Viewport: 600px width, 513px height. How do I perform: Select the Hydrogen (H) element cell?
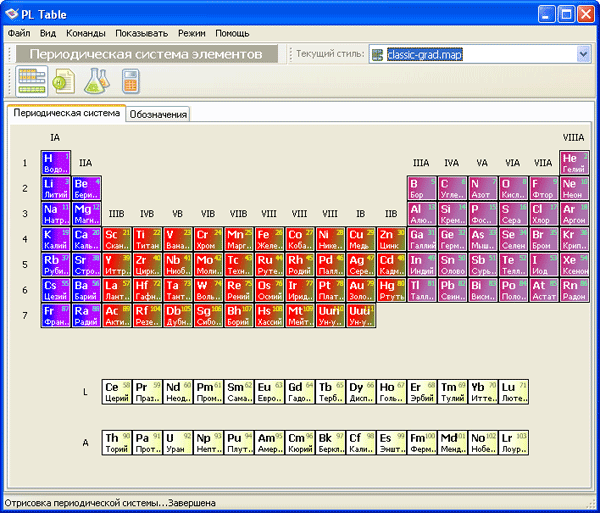tap(55, 162)
